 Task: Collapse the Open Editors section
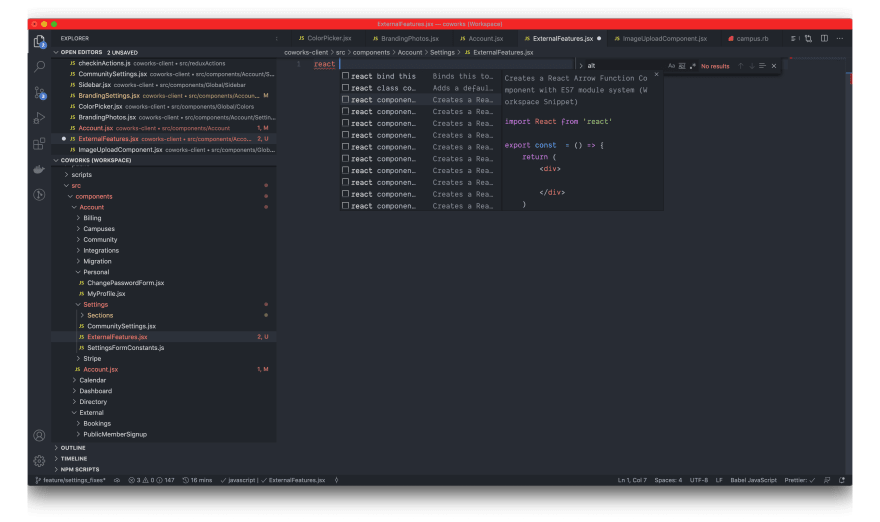pyautogui.click(x=56, y=52)
